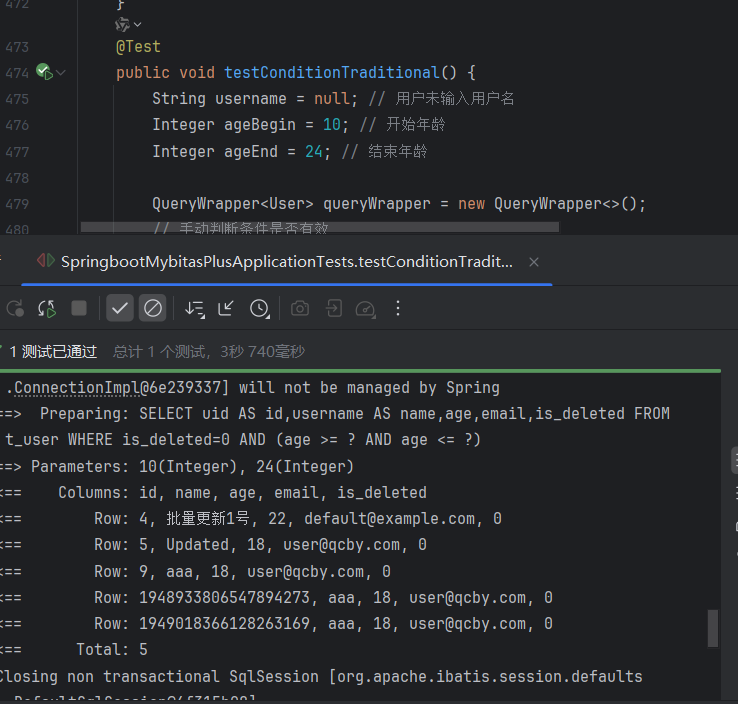Click the 'Closing non transactional SqlSession' line

pos(321,677)
